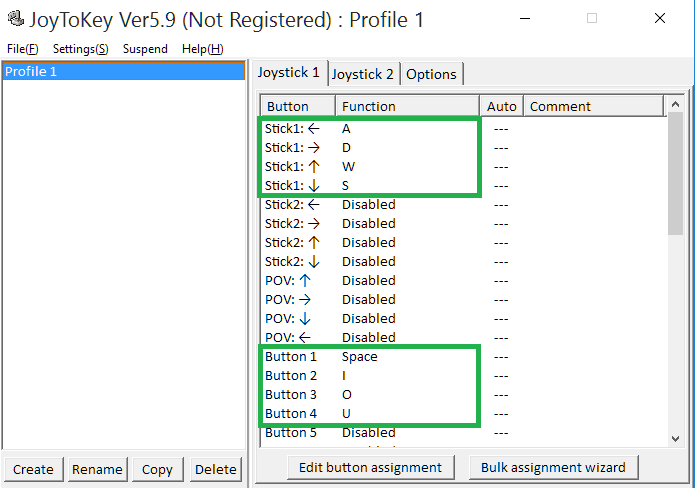The height and width of the screenshot is (488, 695).
Task: Select Profile 1 in the profile list
Action: 124,71
